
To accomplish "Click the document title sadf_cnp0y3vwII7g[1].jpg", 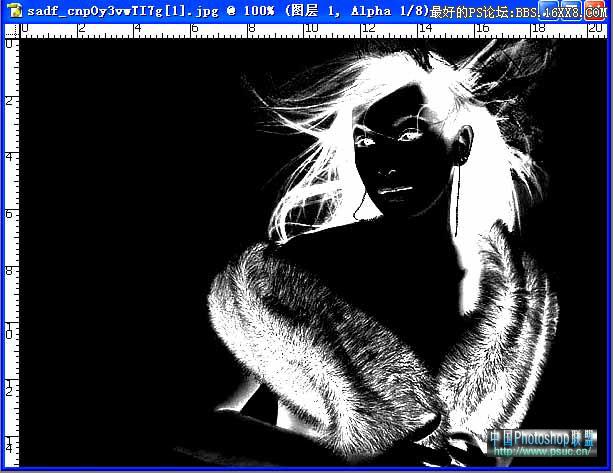I will (123, 11).
